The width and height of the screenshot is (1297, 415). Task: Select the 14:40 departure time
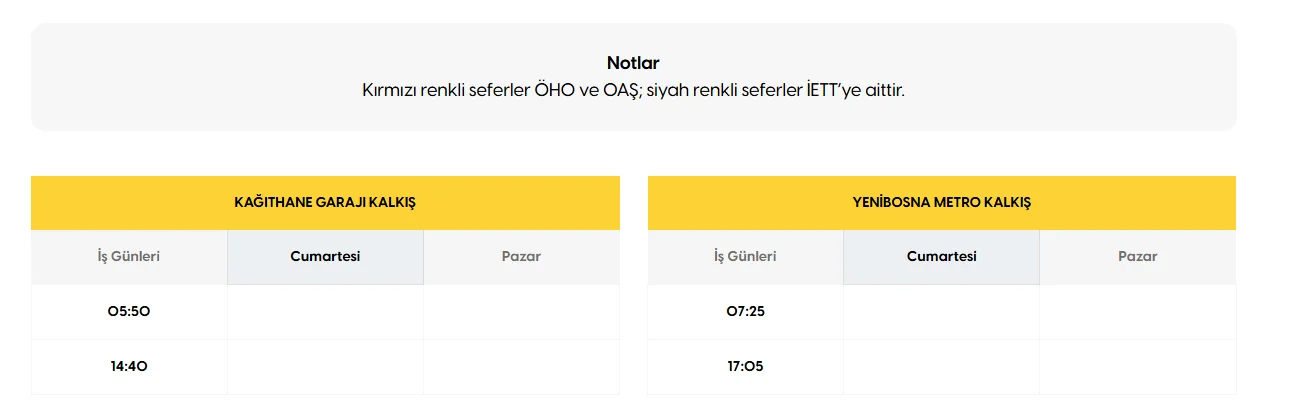(x=129, y=366)
